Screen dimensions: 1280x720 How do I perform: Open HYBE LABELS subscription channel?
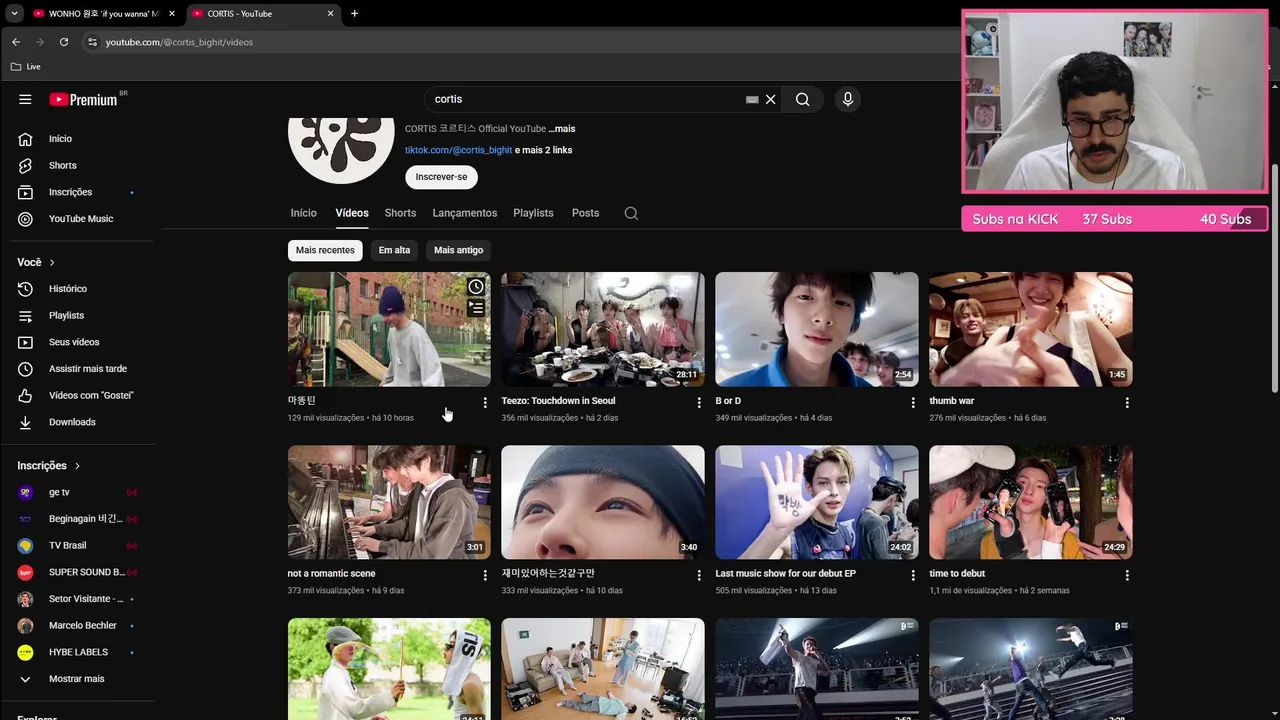pyautogui.click(x=78, y=652)
